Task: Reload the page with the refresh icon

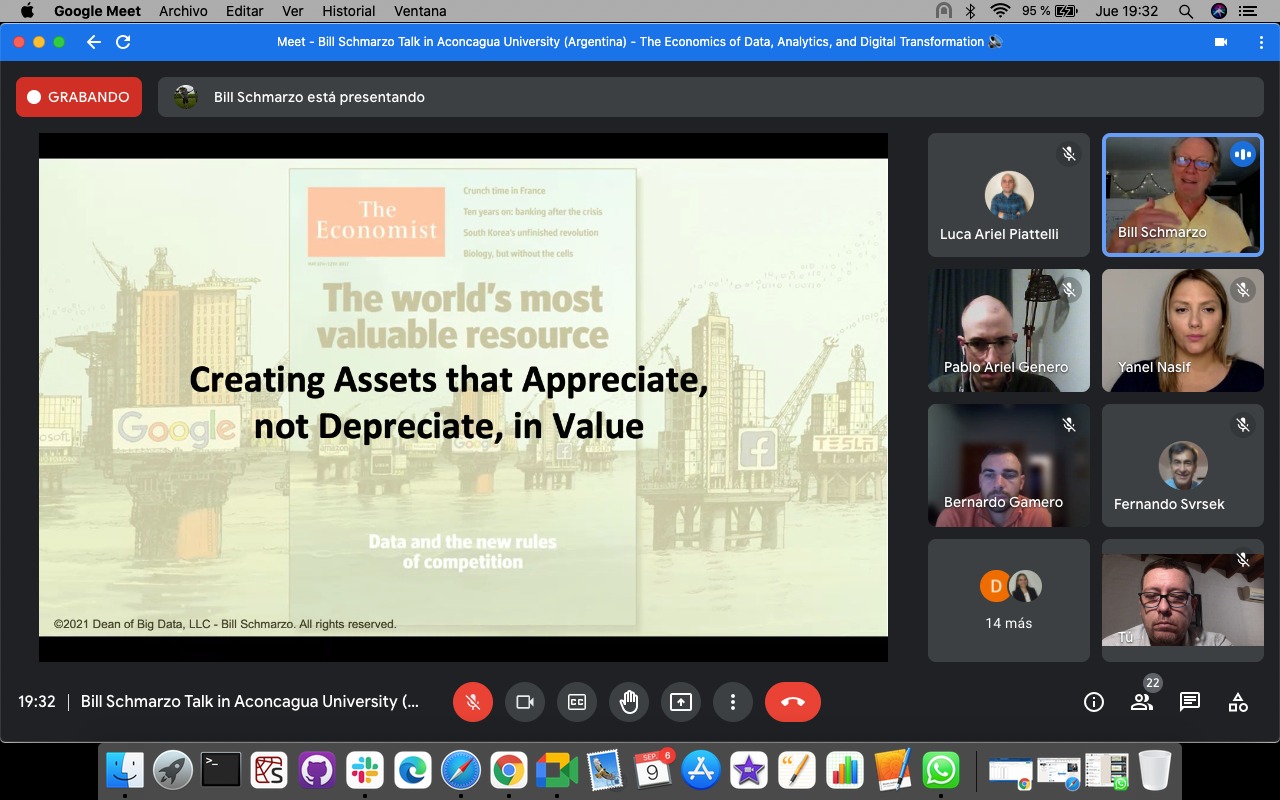Action: click(123, 42)
